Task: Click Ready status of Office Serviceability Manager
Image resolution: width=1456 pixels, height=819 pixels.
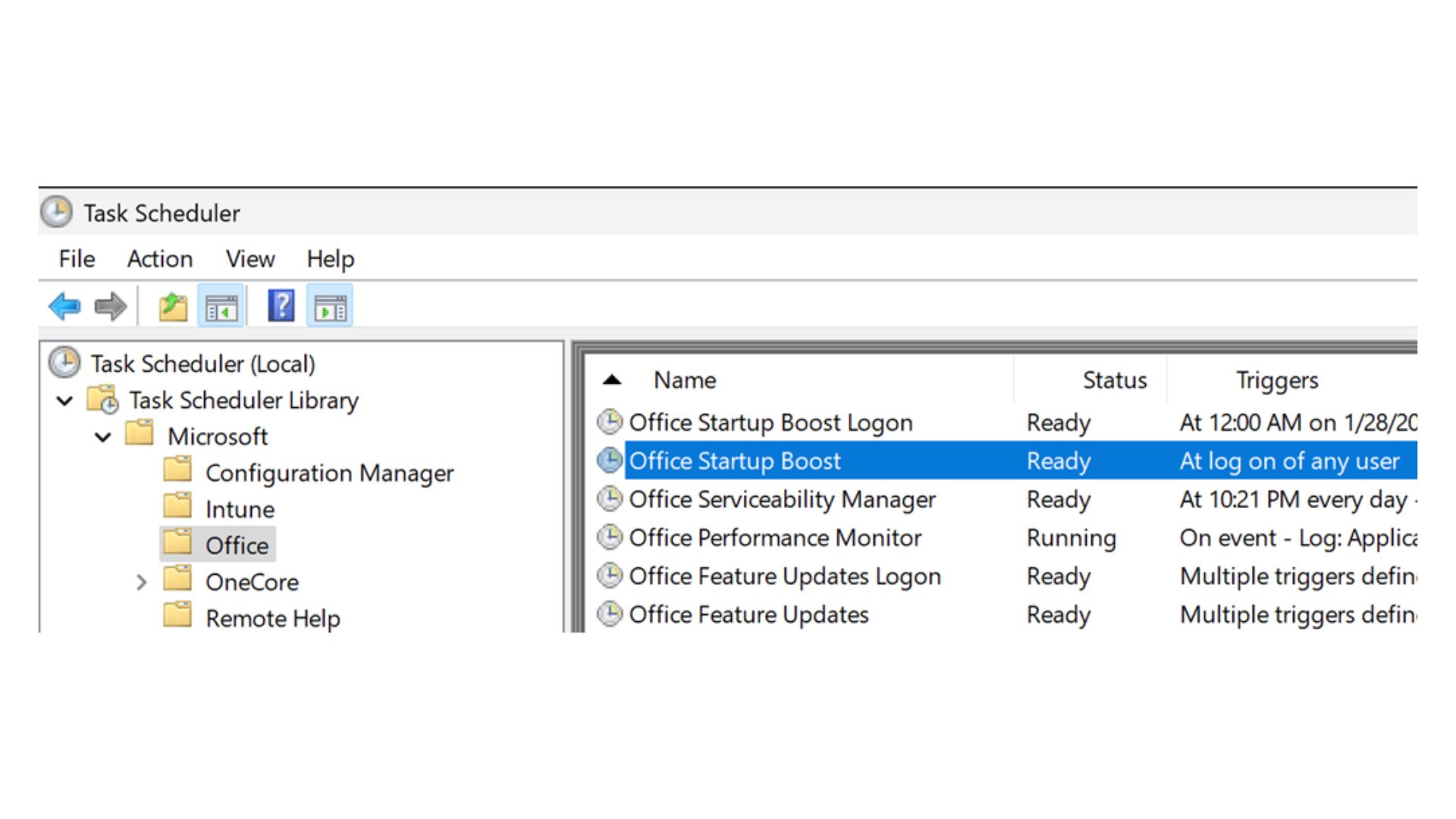Action: (1059, 499)
